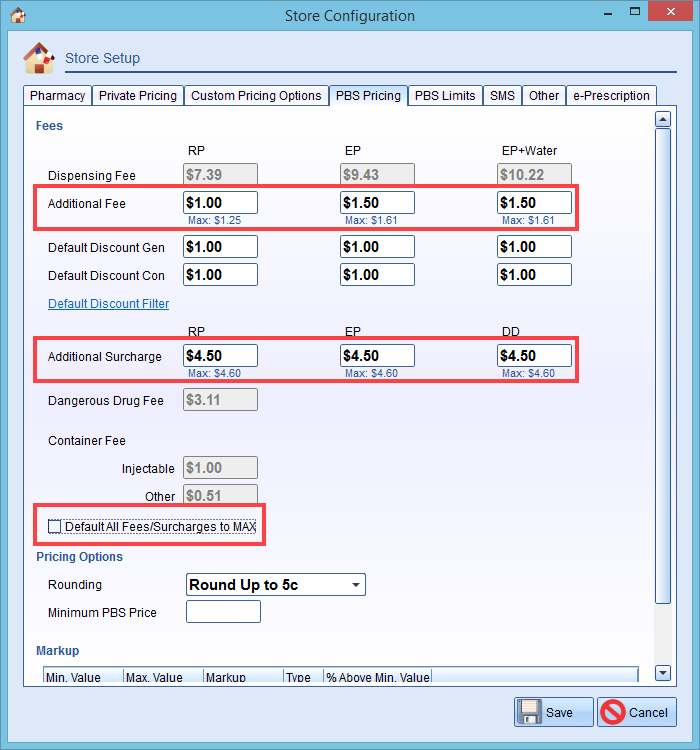Click the Pricing Options section heading
This screenshot has width=700, height=750.
79,557
